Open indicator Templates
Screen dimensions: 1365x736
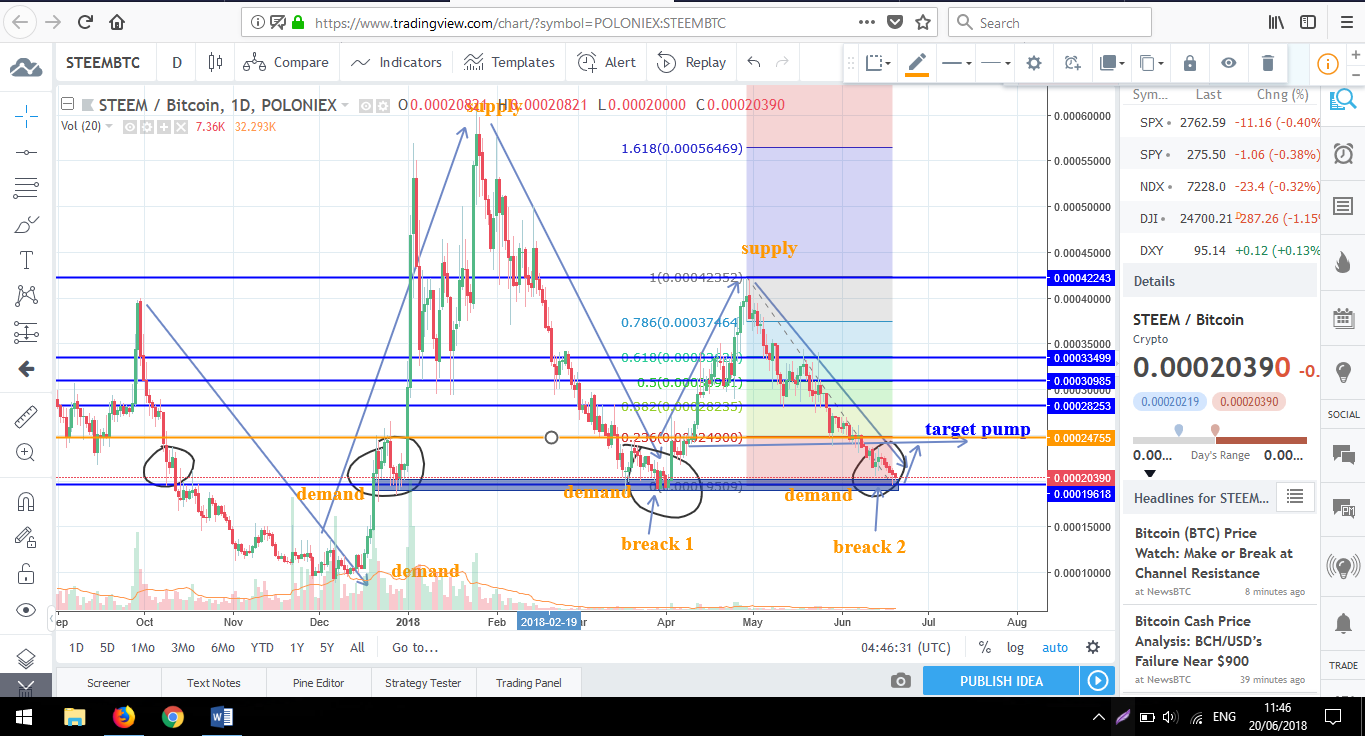pos(511,62)
